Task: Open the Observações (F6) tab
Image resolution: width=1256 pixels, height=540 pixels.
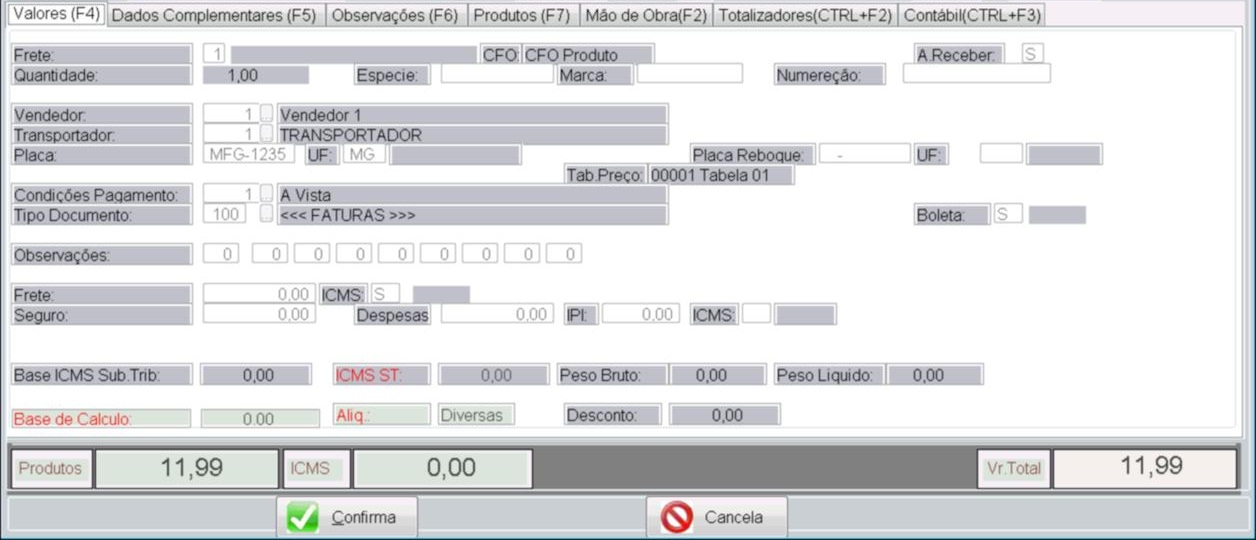Action: click(x=395, y=15)
